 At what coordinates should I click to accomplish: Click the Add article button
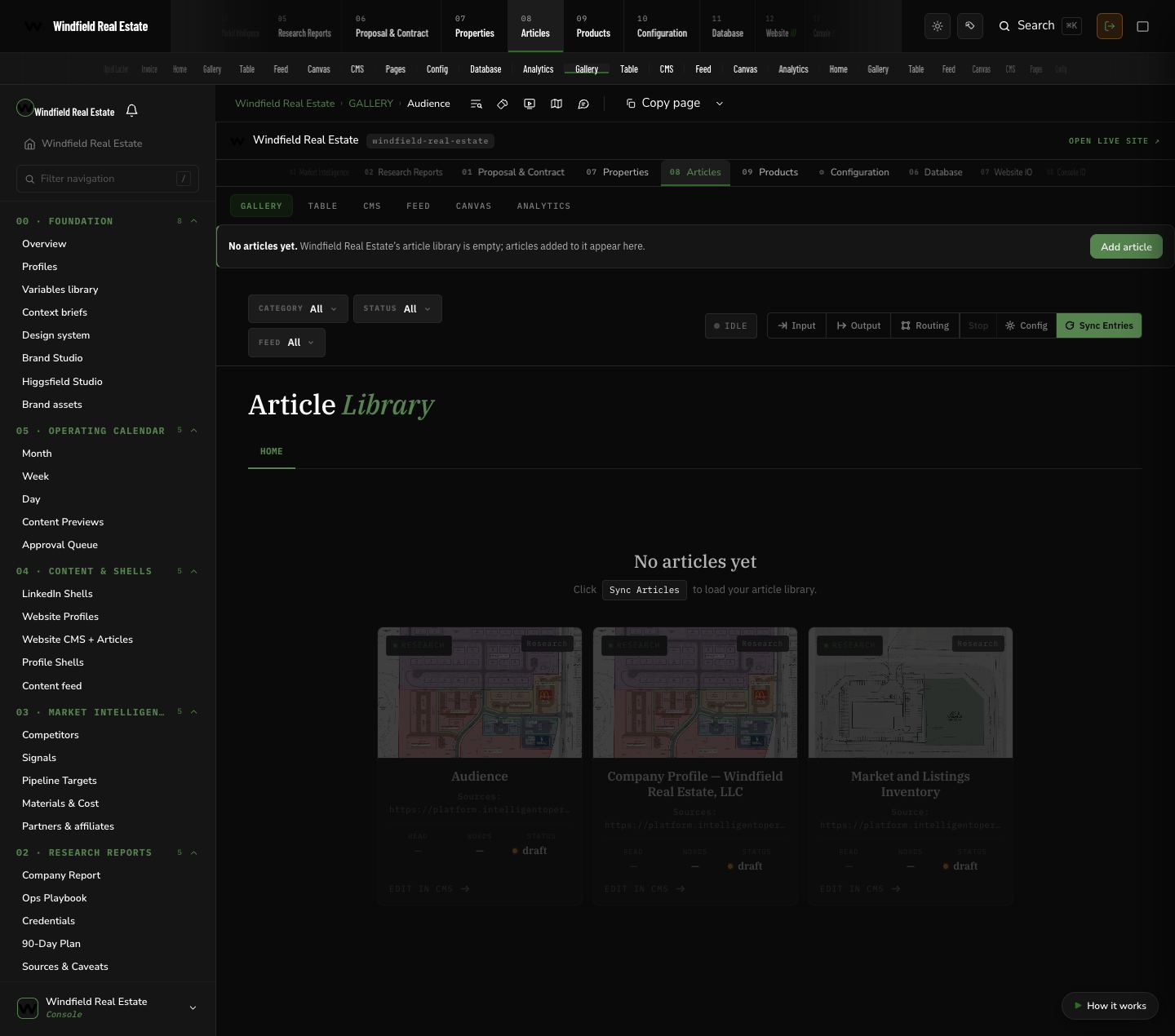pos(1126,246)
